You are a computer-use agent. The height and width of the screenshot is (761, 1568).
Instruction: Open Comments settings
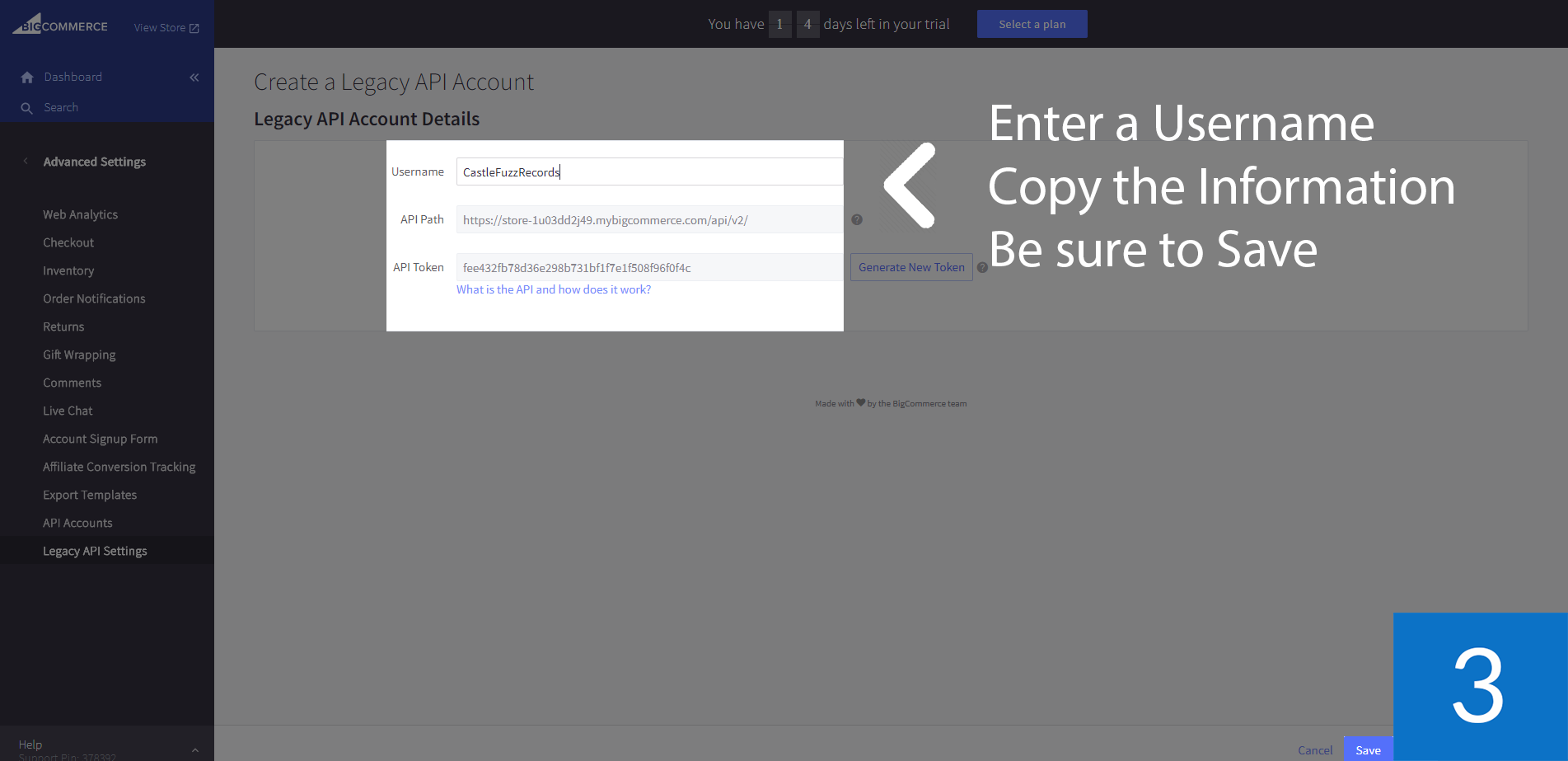point(73,383)
